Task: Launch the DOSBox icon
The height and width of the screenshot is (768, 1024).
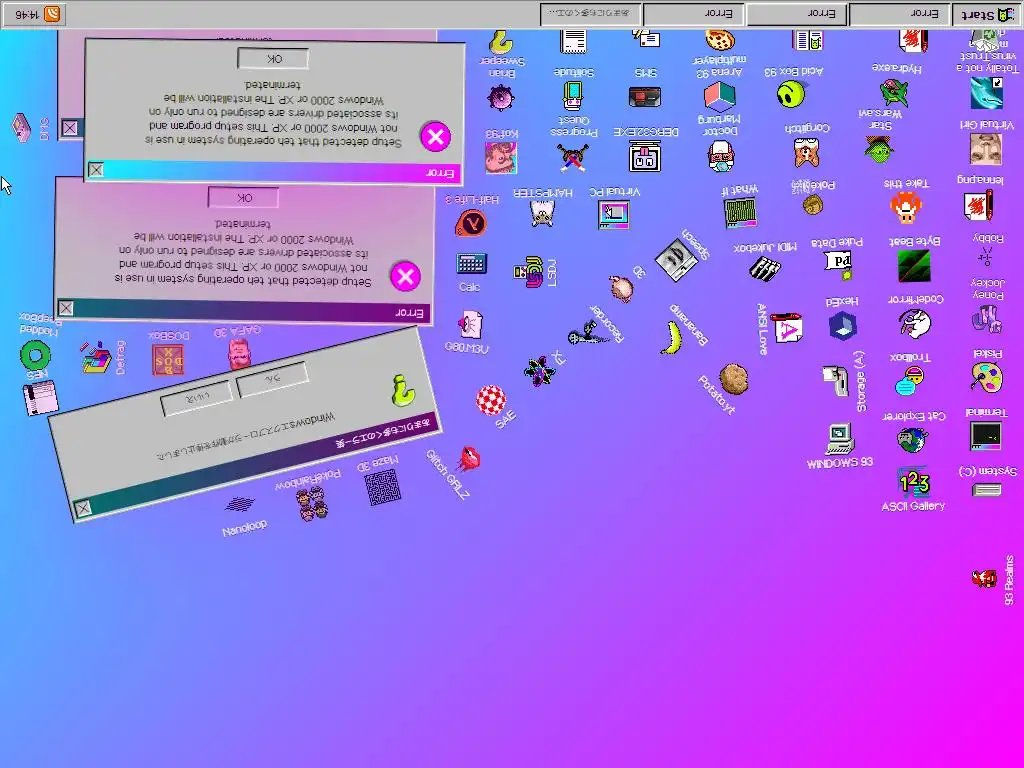Action: [x=168, y=360]
